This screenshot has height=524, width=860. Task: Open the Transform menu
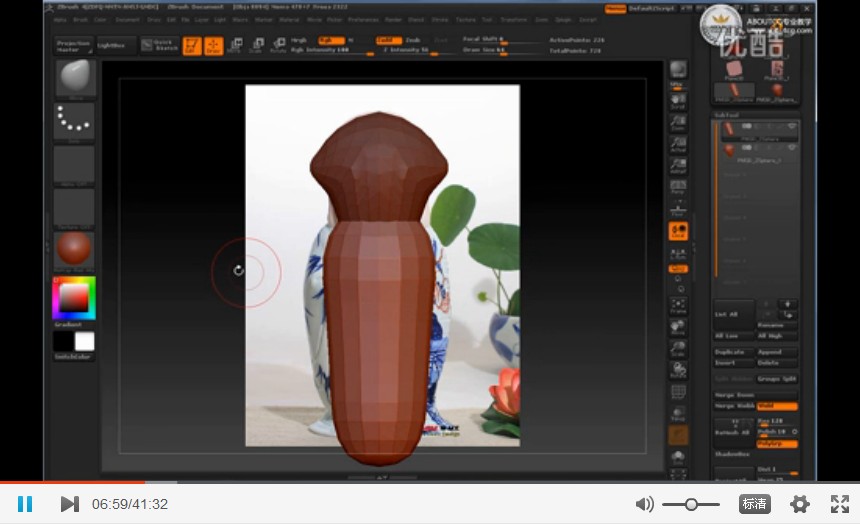click(513, 20)
